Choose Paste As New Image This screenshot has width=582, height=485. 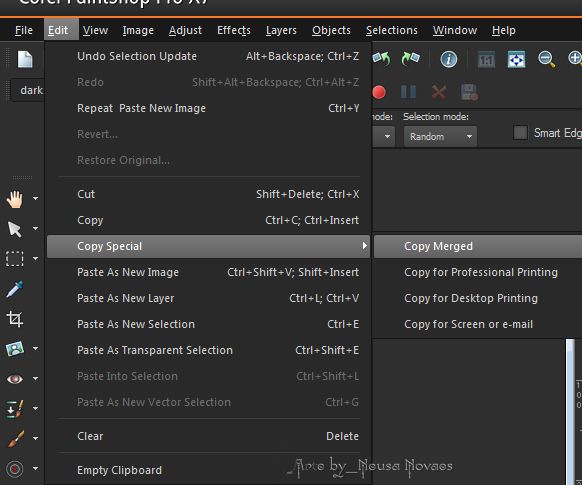[209, 272]
